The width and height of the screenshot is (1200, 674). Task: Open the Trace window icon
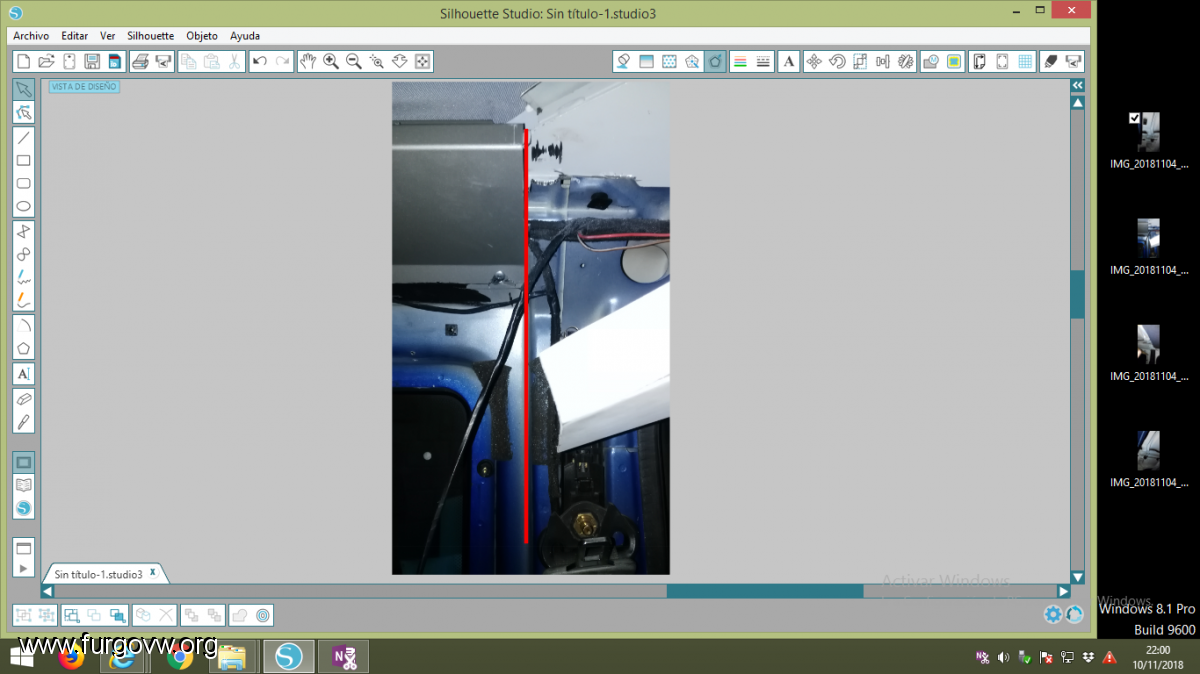(x=955, y=62)
